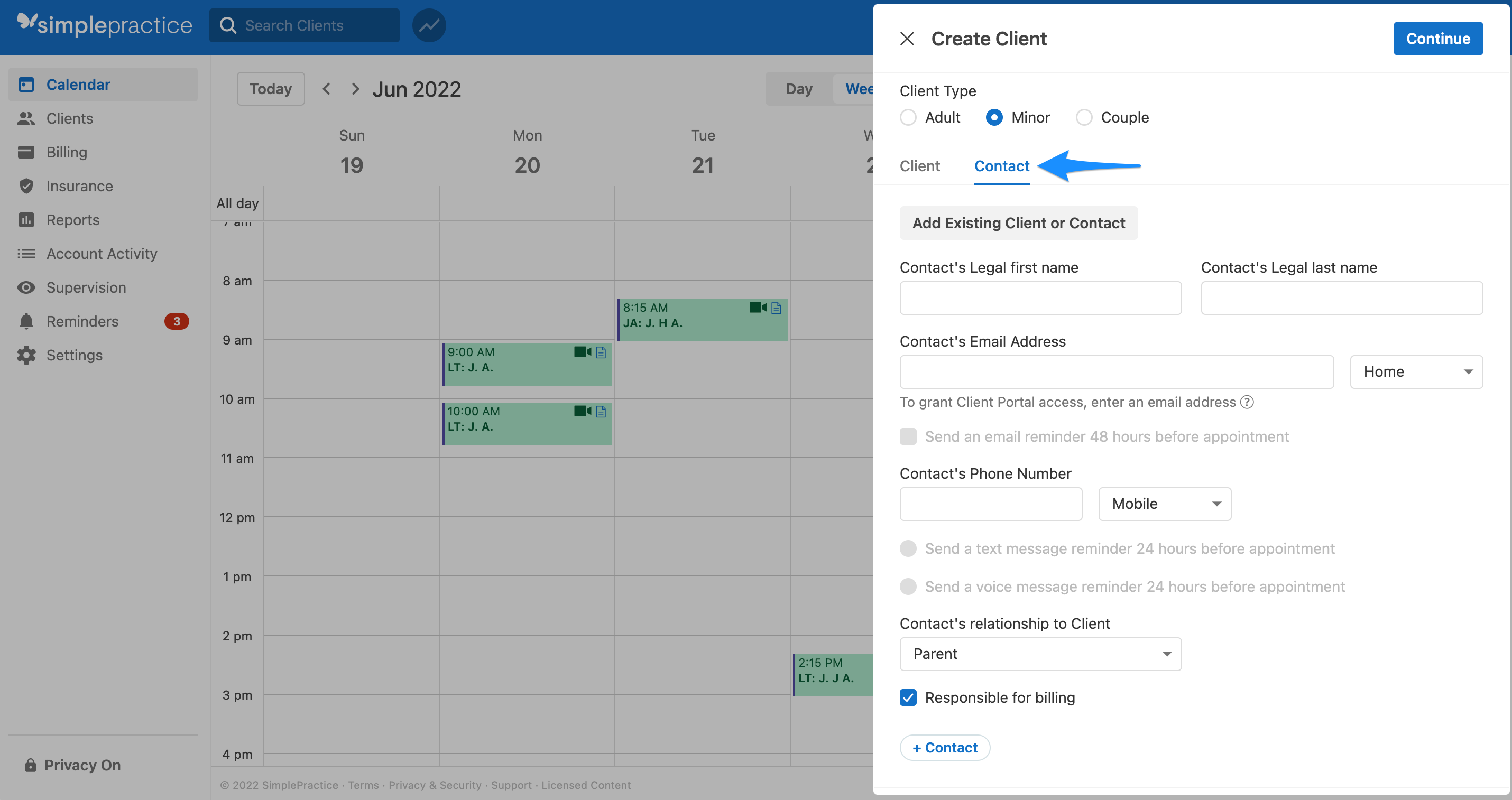Click the Client Portal help question icon
Image resolution: width=1512 pixels, height=800 pixels.
tap(1247, 402)
